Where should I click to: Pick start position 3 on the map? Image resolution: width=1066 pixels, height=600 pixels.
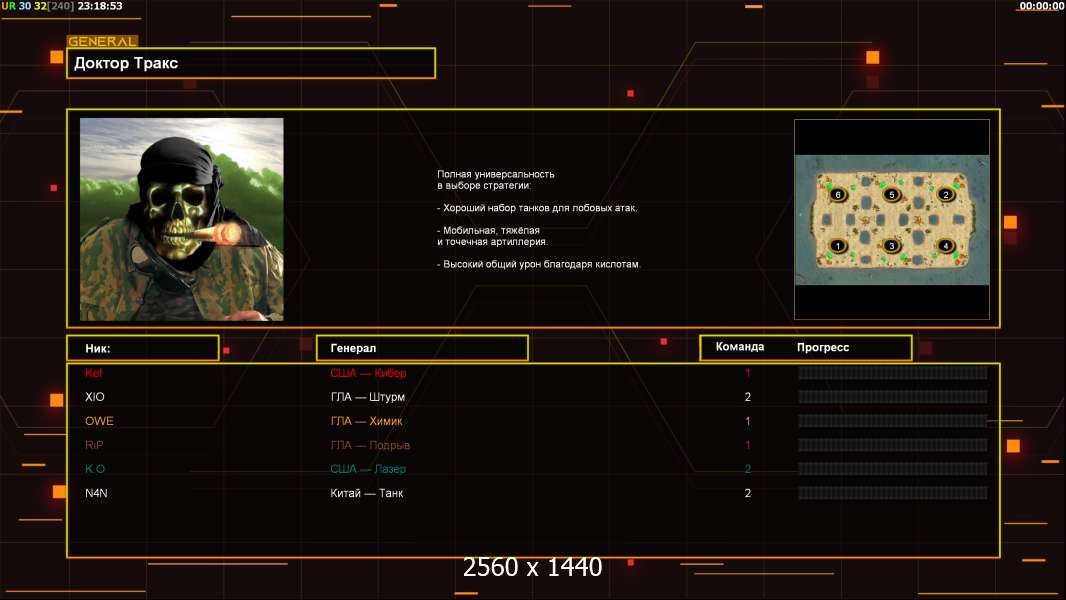click(892, 246)
